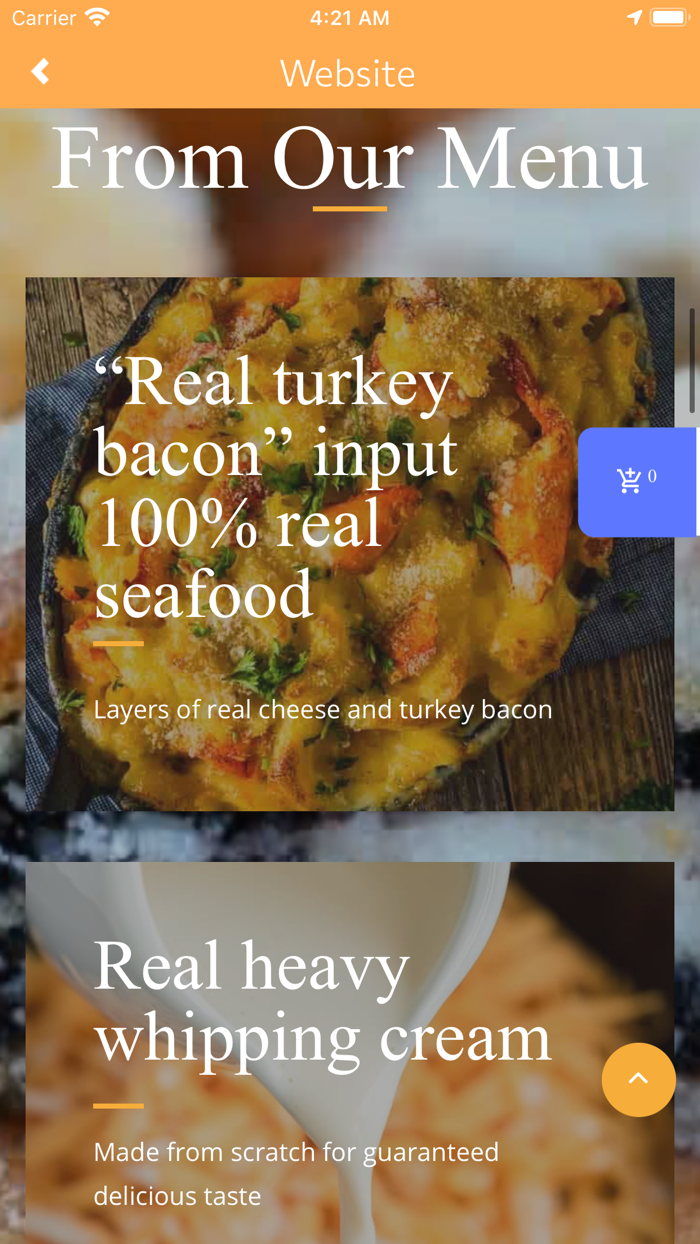
Task: Tap the back arrow icon
Action: (x=40, y=72)
